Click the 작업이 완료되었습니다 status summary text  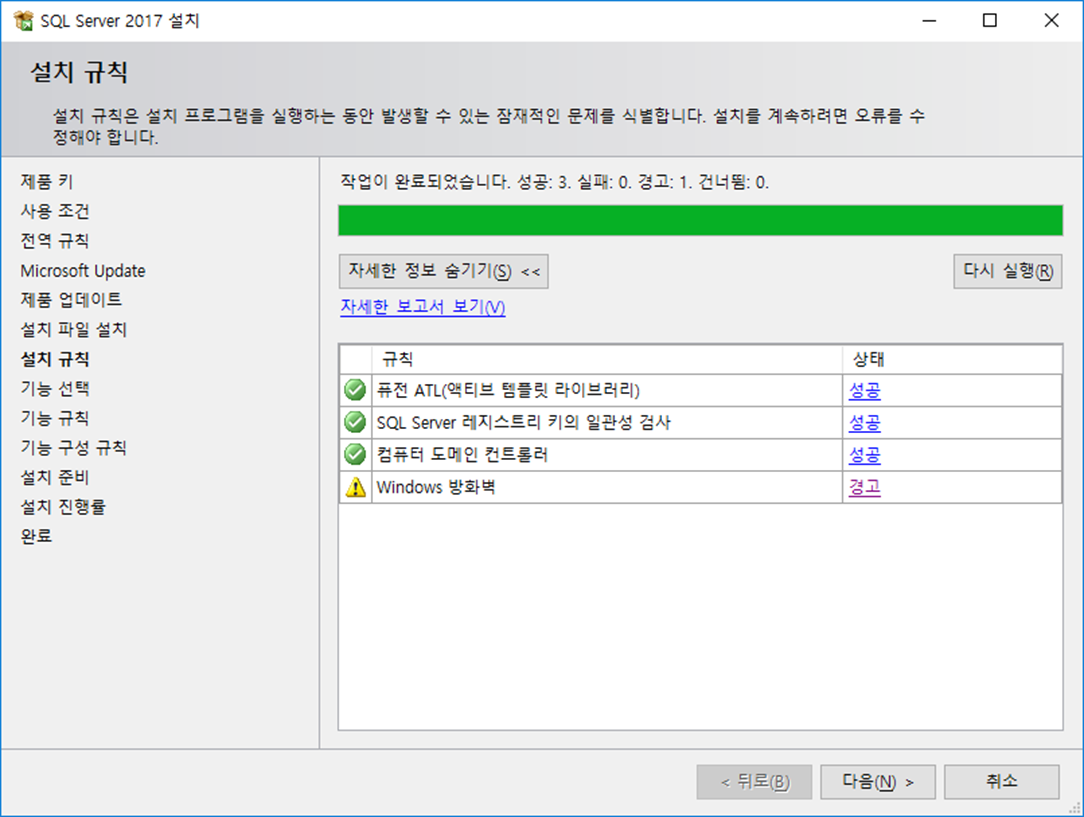(554, 182)
